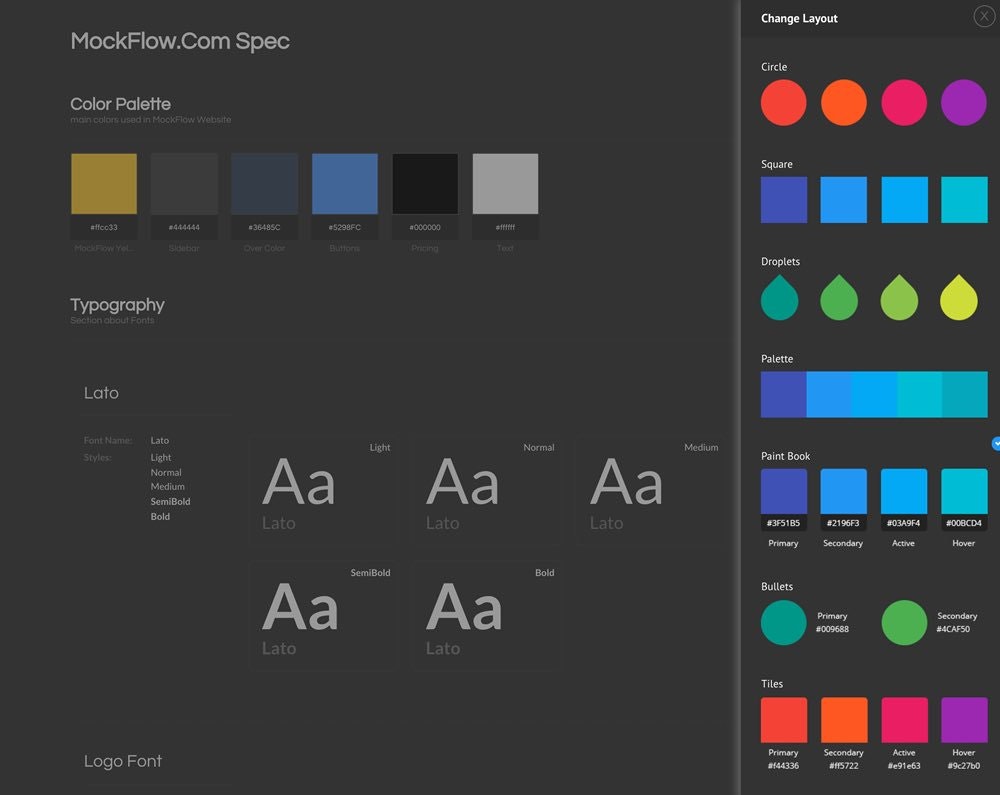Image resolution: width=1000 pixels, height=795 pixels.
Task: Select the yellow droplet icon
Action: 959,297
